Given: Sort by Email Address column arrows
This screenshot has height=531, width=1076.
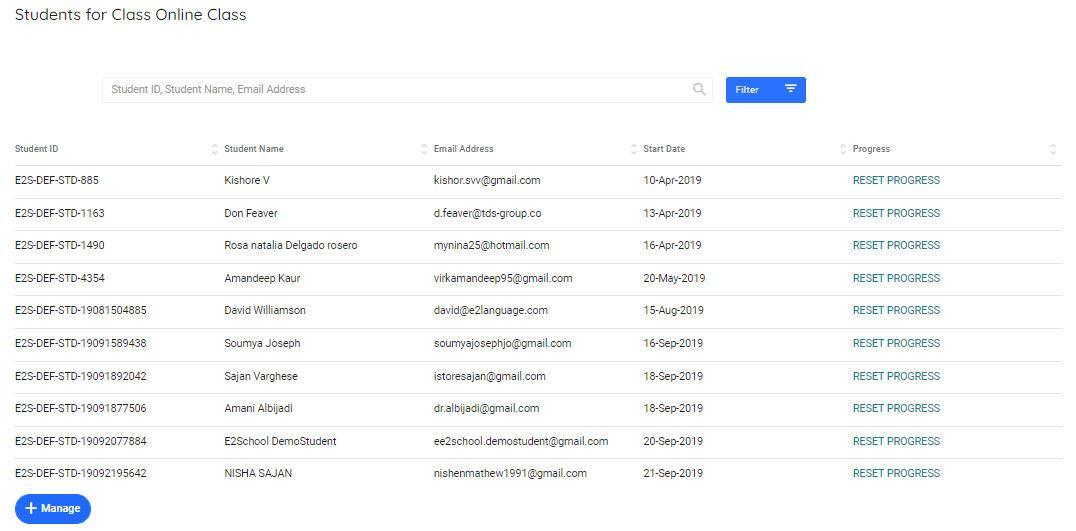Looking at the screenshot, I should [634, 149].
